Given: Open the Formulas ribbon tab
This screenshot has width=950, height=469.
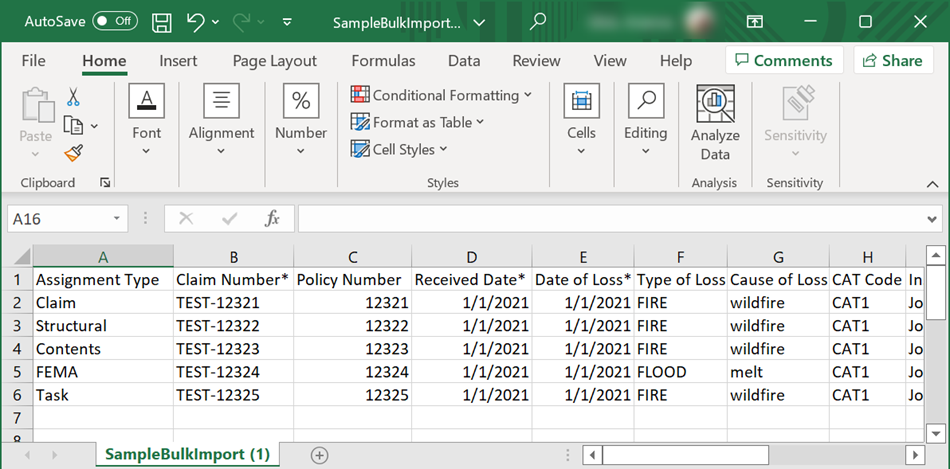Looking at the screenshot, I should click(383, 61).
